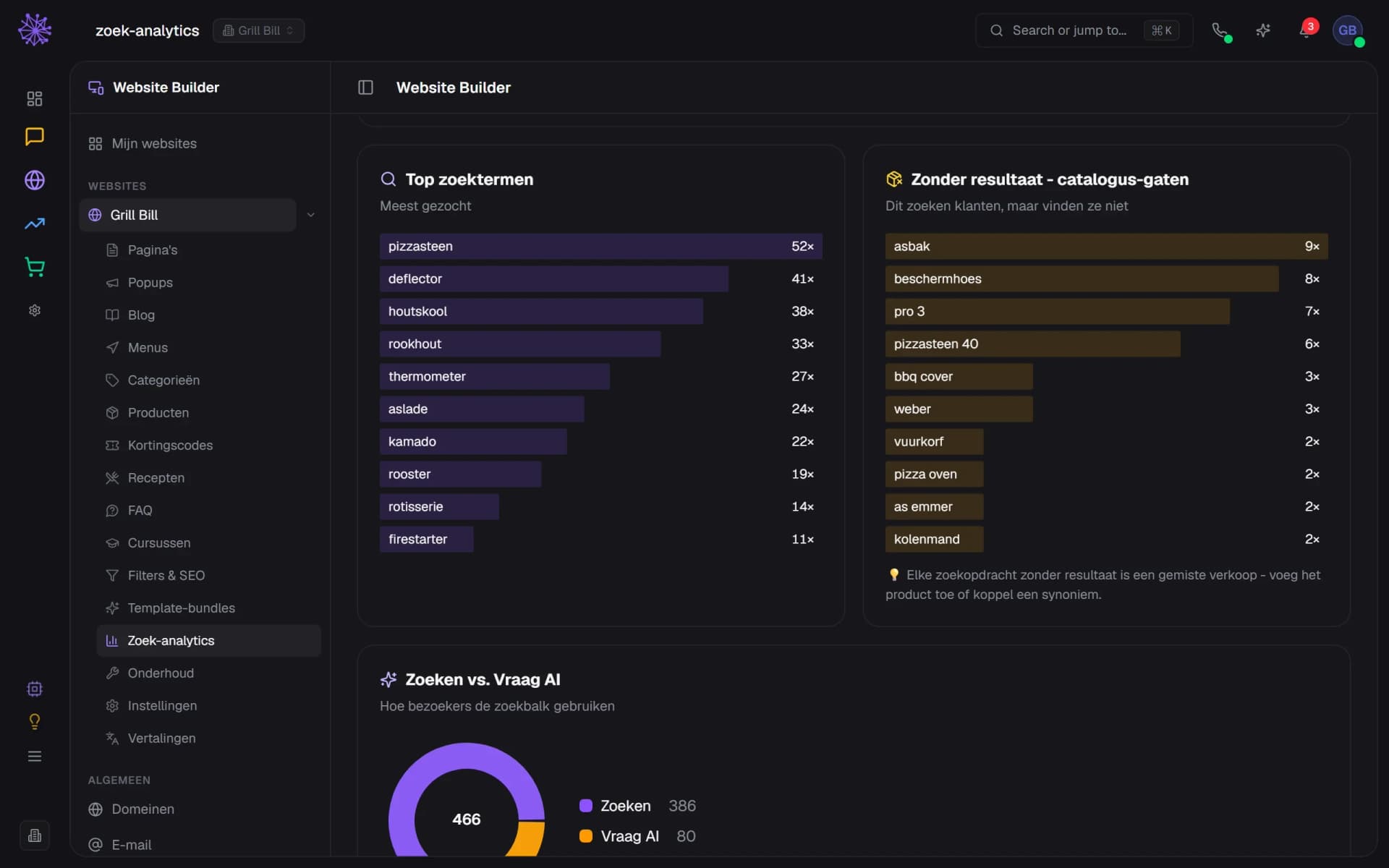Open the chat messages icon in left rail

click(x=35, y=137)
